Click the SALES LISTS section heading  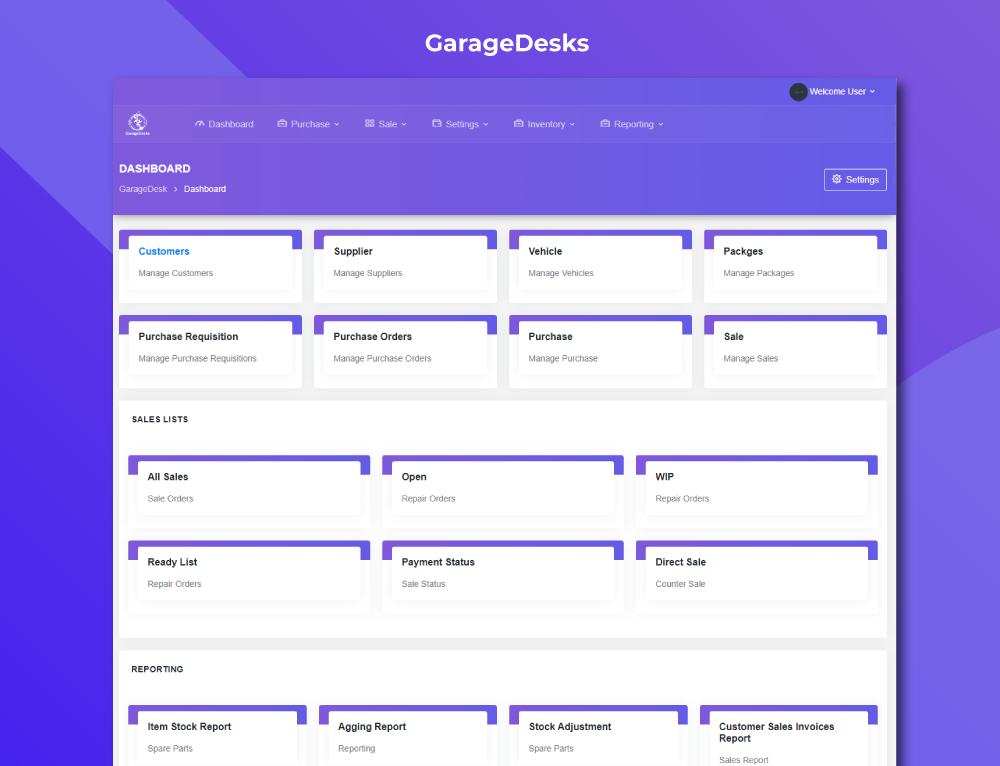[x=160, y=419]
